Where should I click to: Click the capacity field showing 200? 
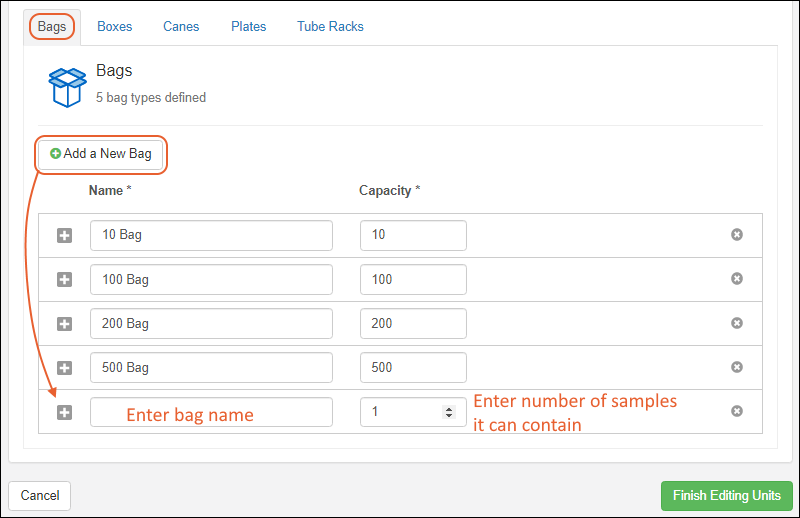point(413,324)
